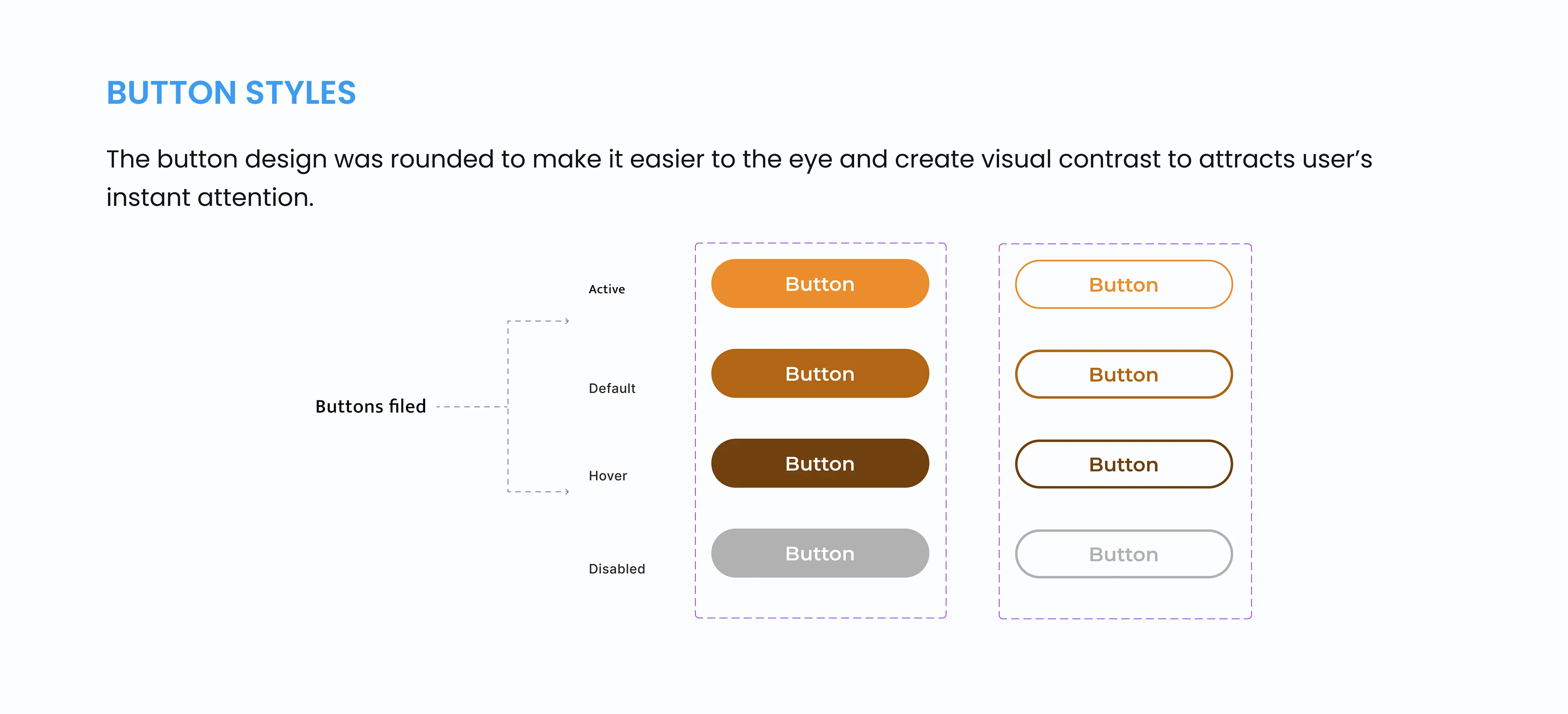Image resolution: width=1568 pixels, height=714 pixels.
Task: Click the Default state label
Action: point(611,388)
